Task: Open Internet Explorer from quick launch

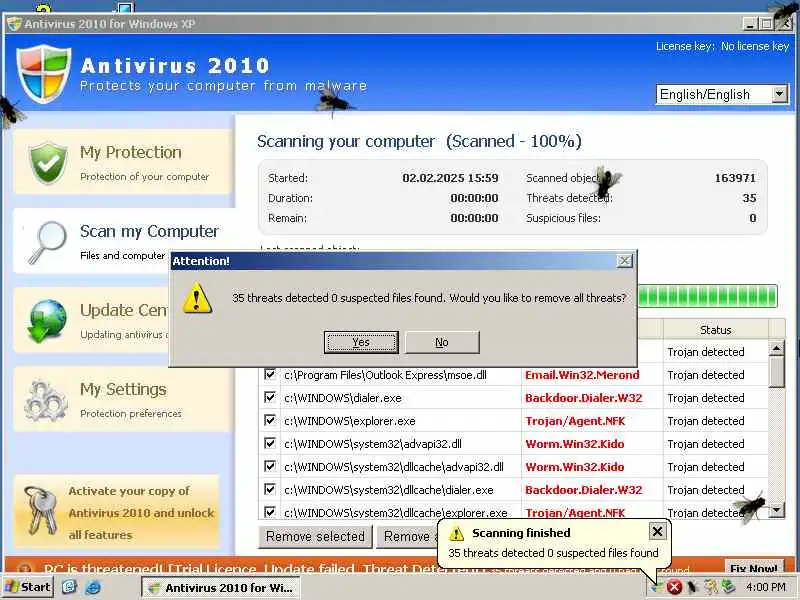Action: click(92, 587)
